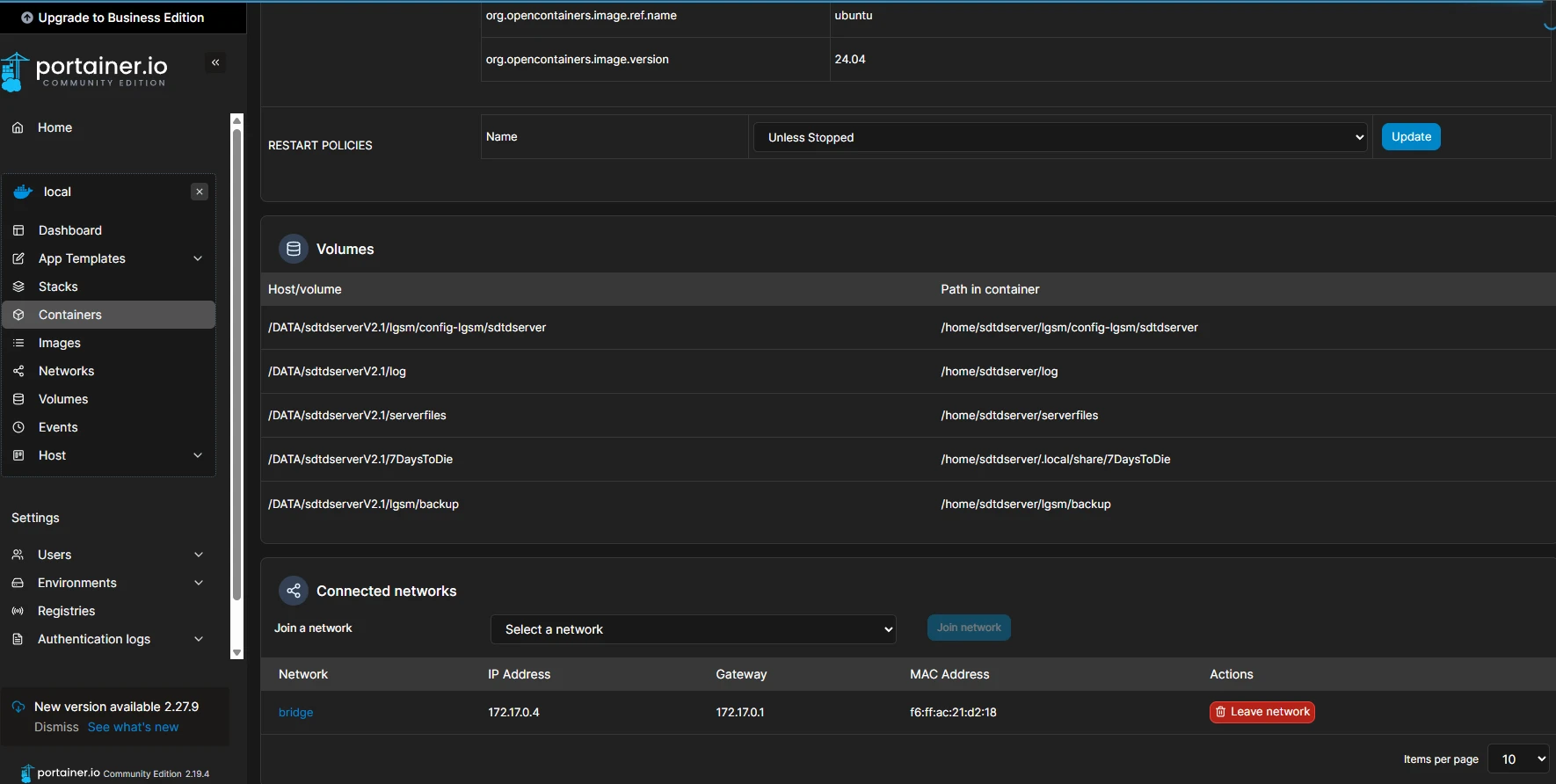The width and height of the screenshot is (1556, 784).
Task: Click the Portainer.io logo
Action: (84, 71)
